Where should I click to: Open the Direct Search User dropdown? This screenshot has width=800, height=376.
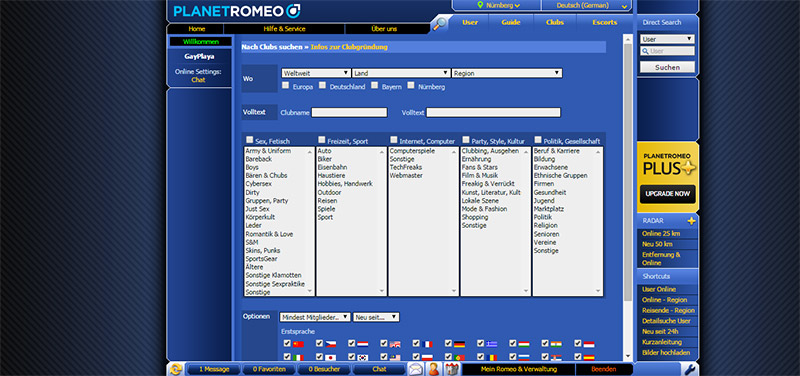(667, 39)
